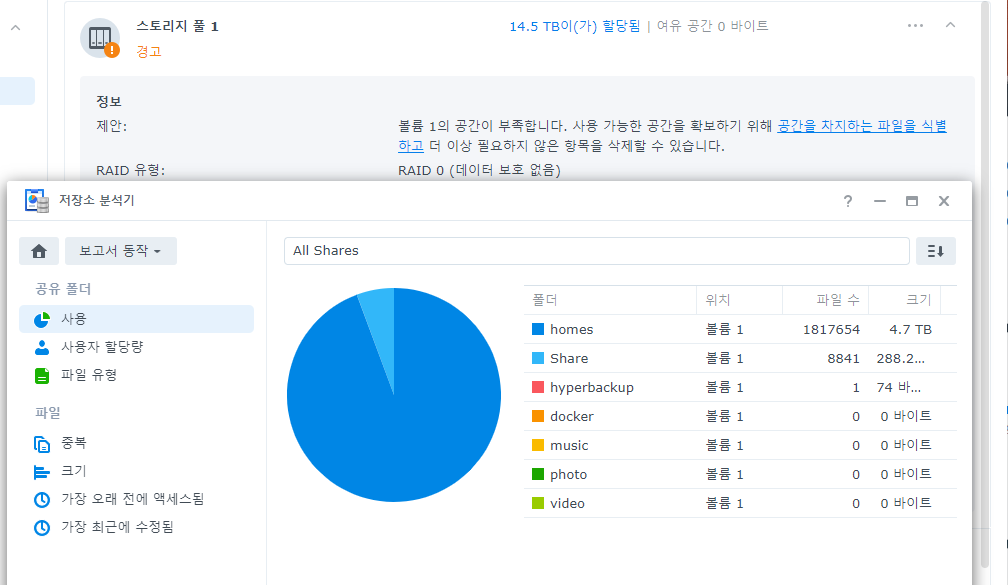Click the 14.5 TB이(가) 할당됨 text

(575, 26)
